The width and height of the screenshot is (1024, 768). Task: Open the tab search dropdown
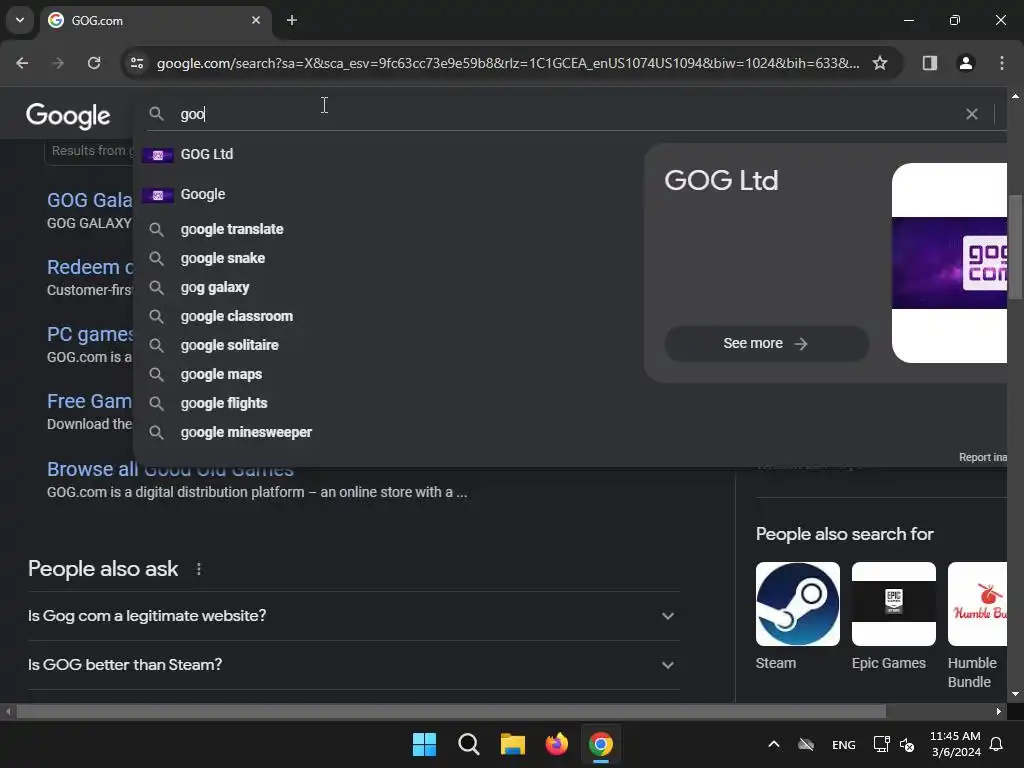[20, 20]
